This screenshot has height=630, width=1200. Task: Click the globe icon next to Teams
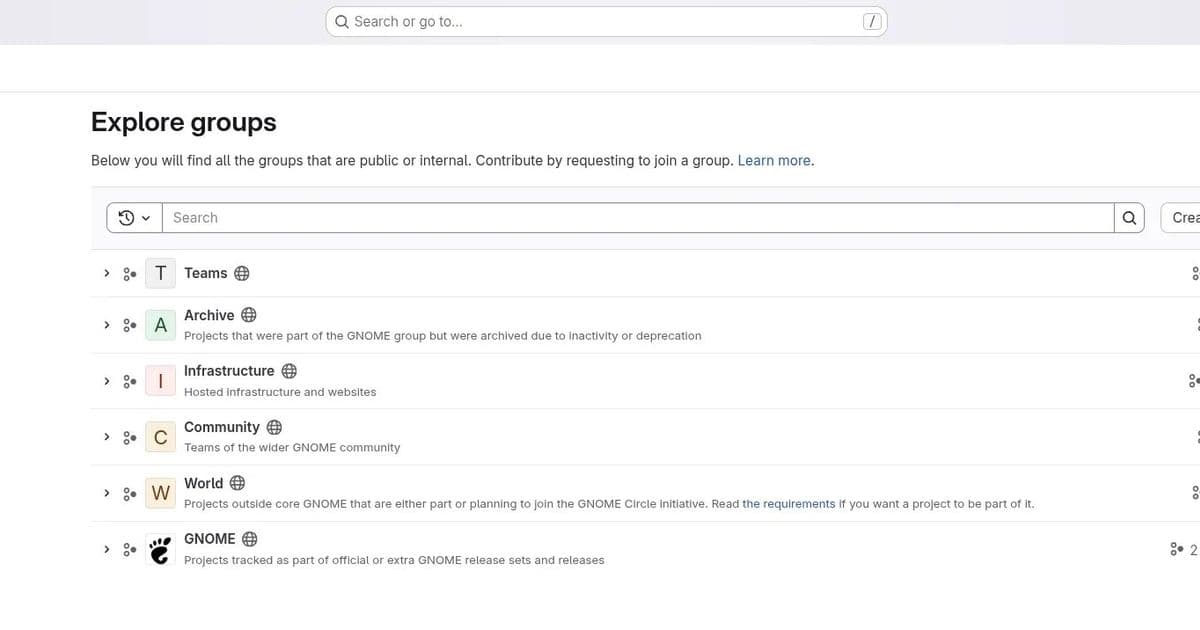click(x=240, y=272)
